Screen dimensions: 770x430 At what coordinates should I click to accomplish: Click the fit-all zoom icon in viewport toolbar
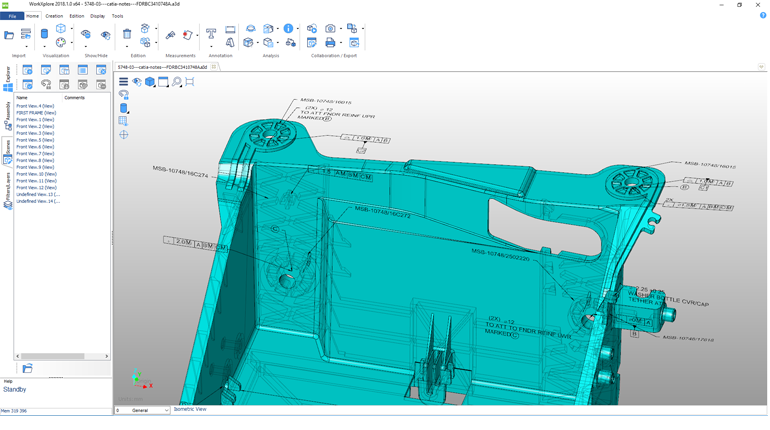point(189,82)
